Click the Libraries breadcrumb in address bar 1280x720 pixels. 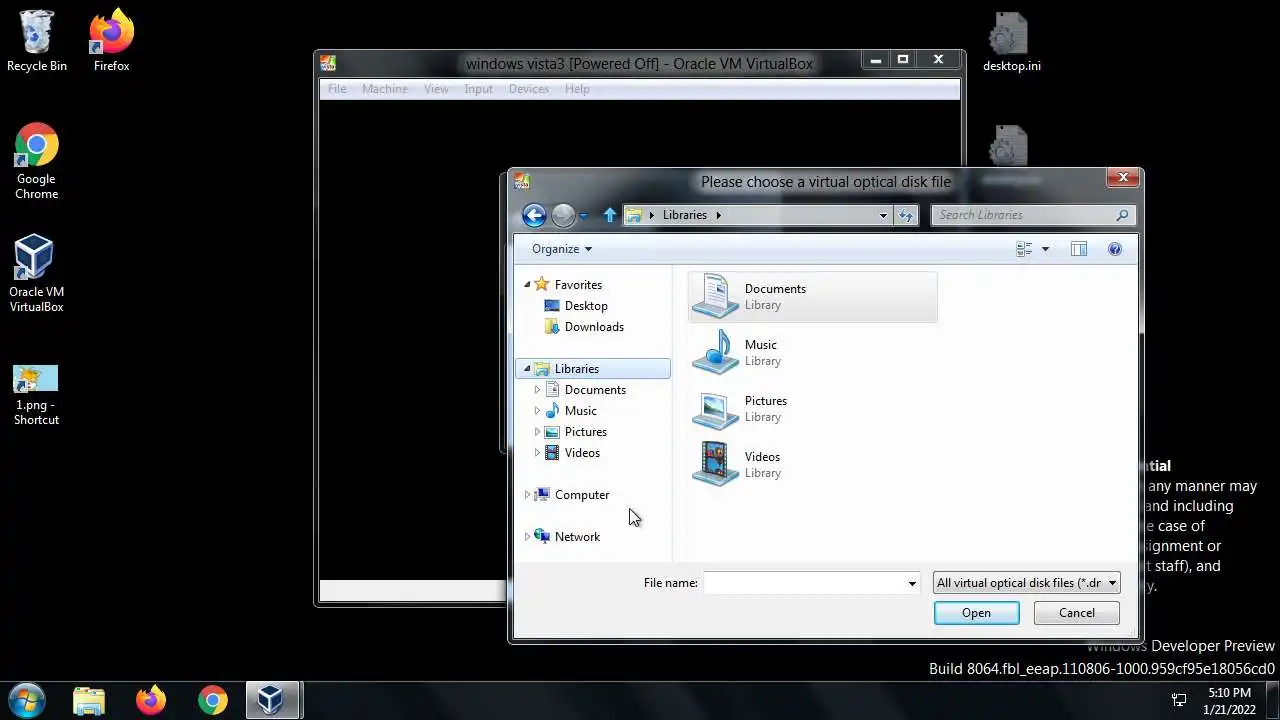(684, 215)
